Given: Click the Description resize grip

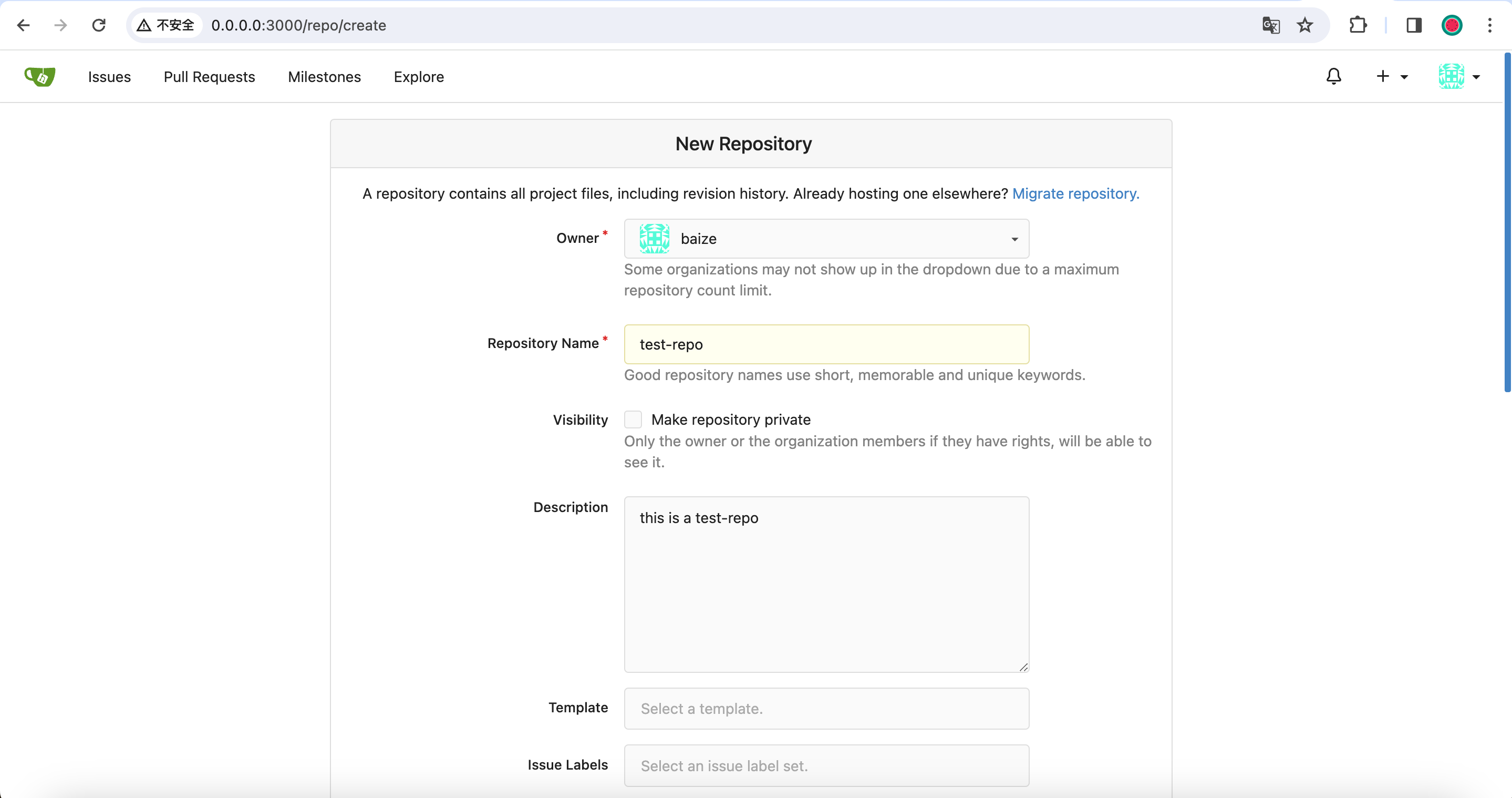Looking at the screenshot, I should pos(1023,667).
